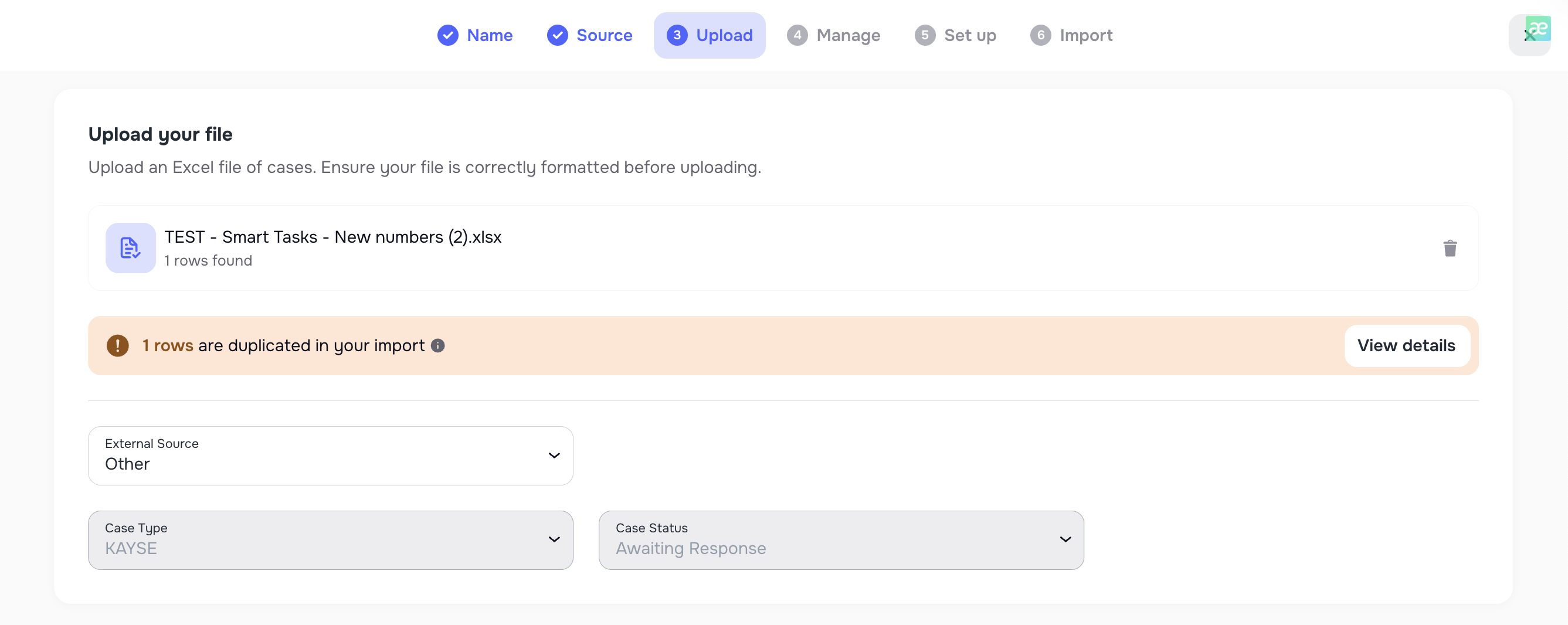
Task: Delete the uploaded file using the trash icon
Action: (x=1451, y=247)
